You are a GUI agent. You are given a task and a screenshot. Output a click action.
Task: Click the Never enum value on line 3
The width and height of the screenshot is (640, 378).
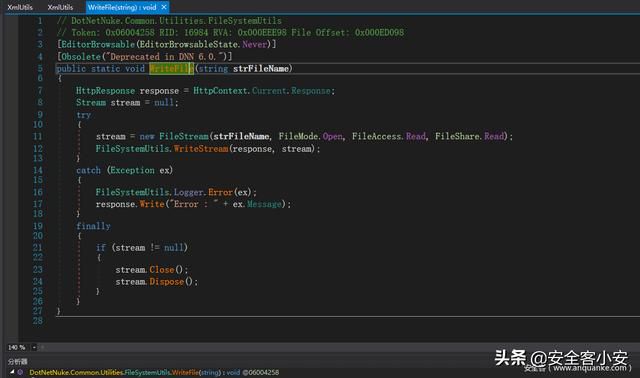pyautogui.click(x=255, y=44)
